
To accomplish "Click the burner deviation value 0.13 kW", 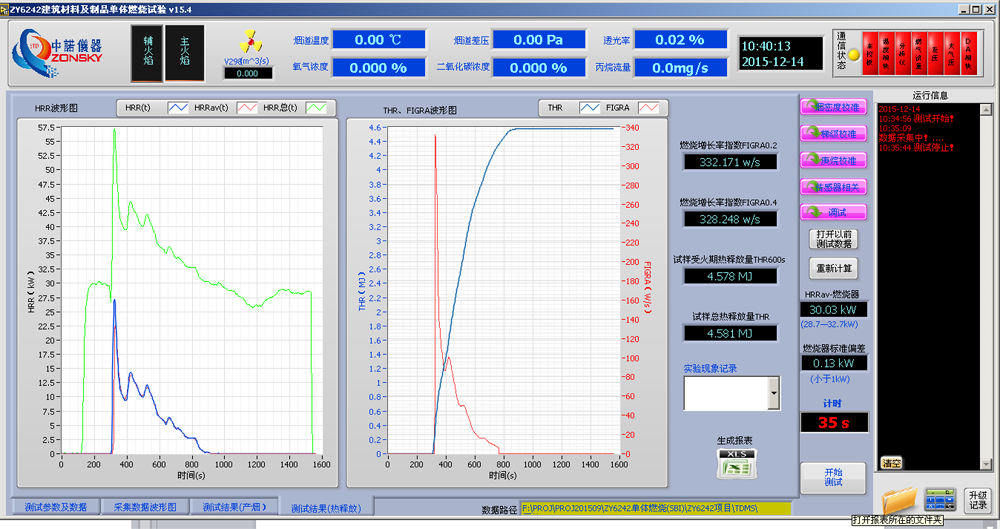I will point(834,363).
